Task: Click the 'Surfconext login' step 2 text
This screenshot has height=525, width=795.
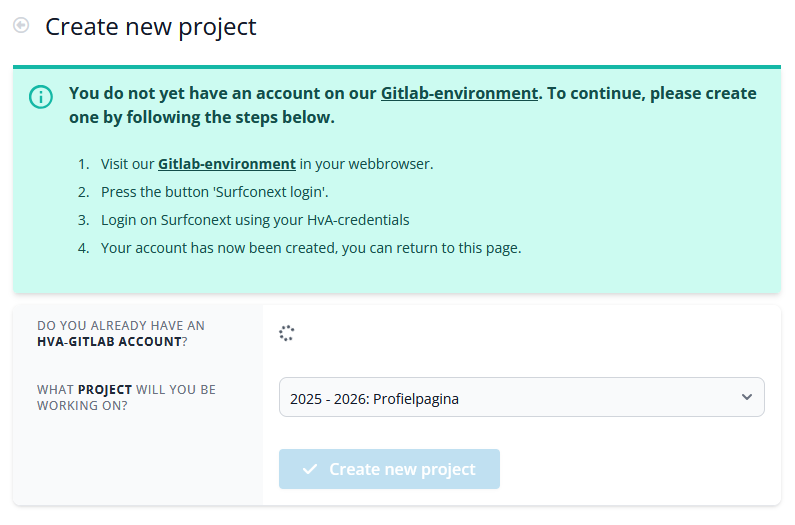Action: tap(214, 192)
